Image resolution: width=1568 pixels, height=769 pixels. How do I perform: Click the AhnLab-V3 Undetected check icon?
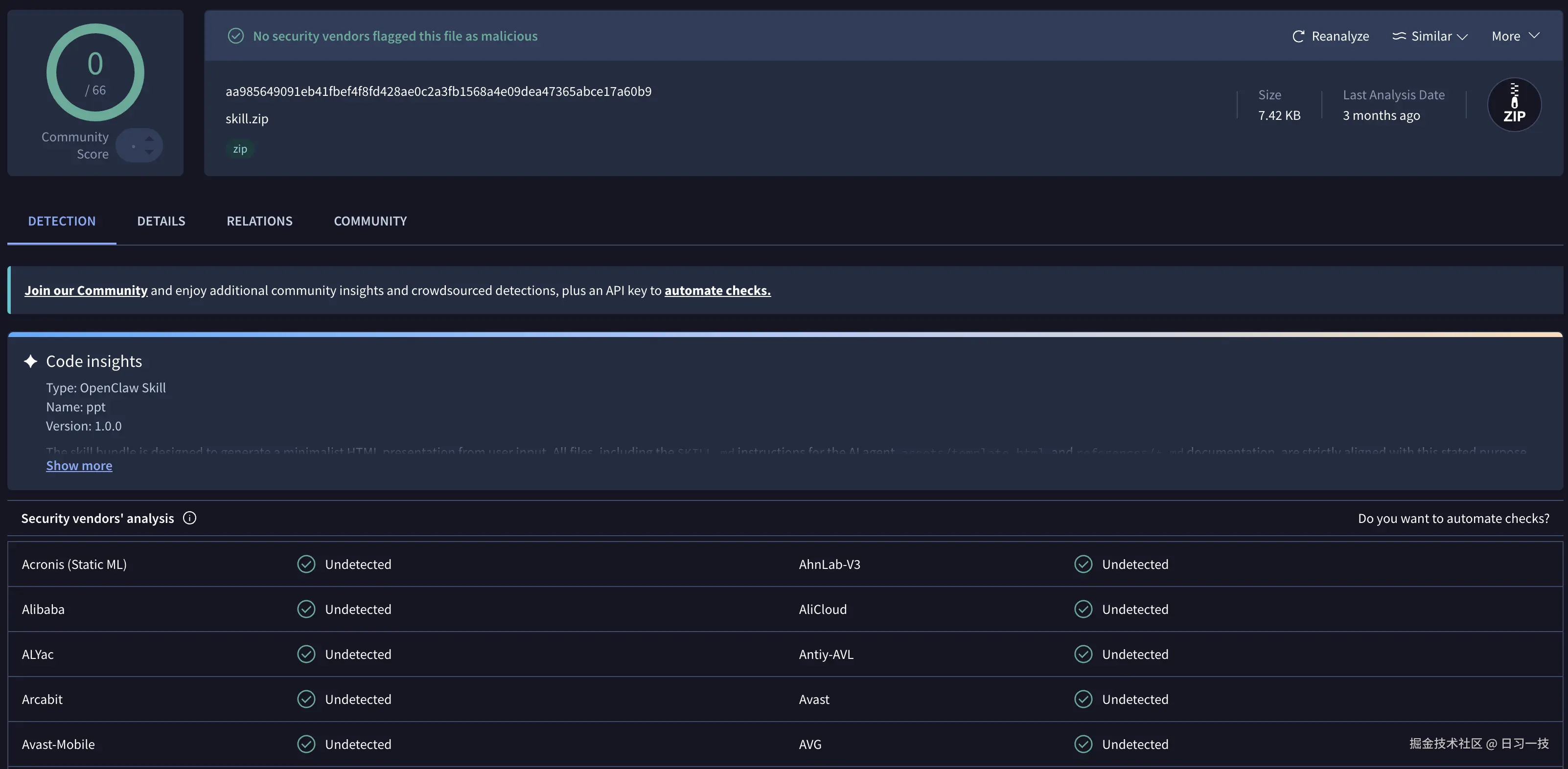point(1084,564)
